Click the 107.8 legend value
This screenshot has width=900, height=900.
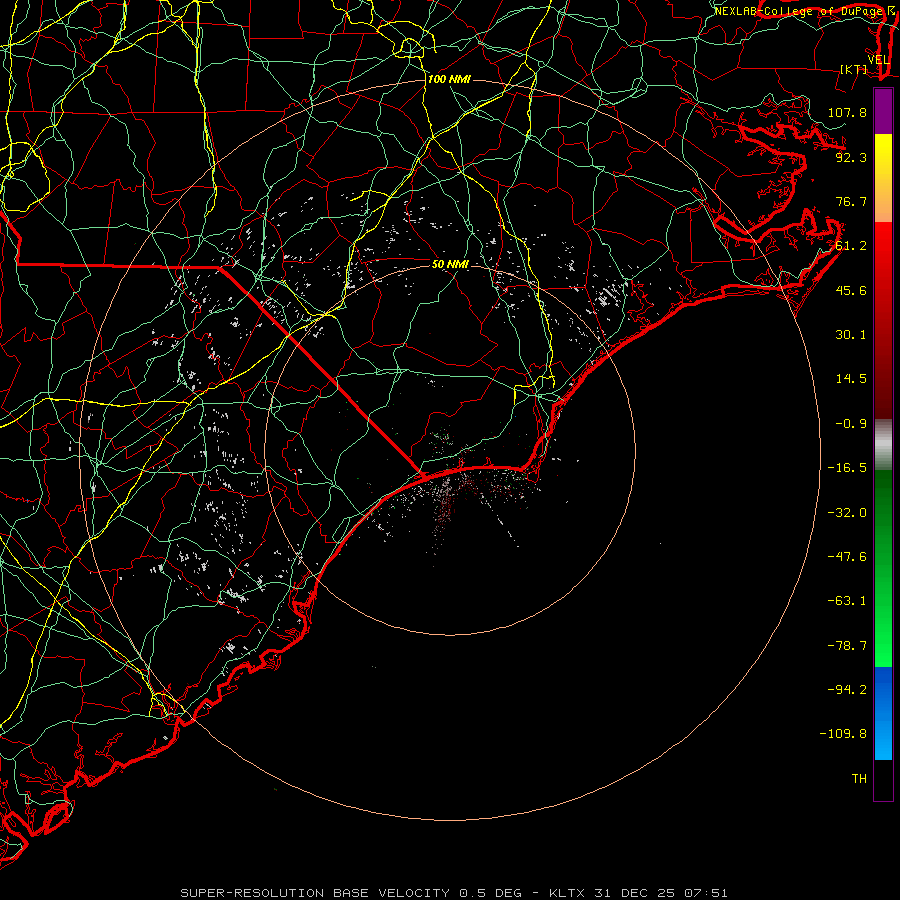847,112
